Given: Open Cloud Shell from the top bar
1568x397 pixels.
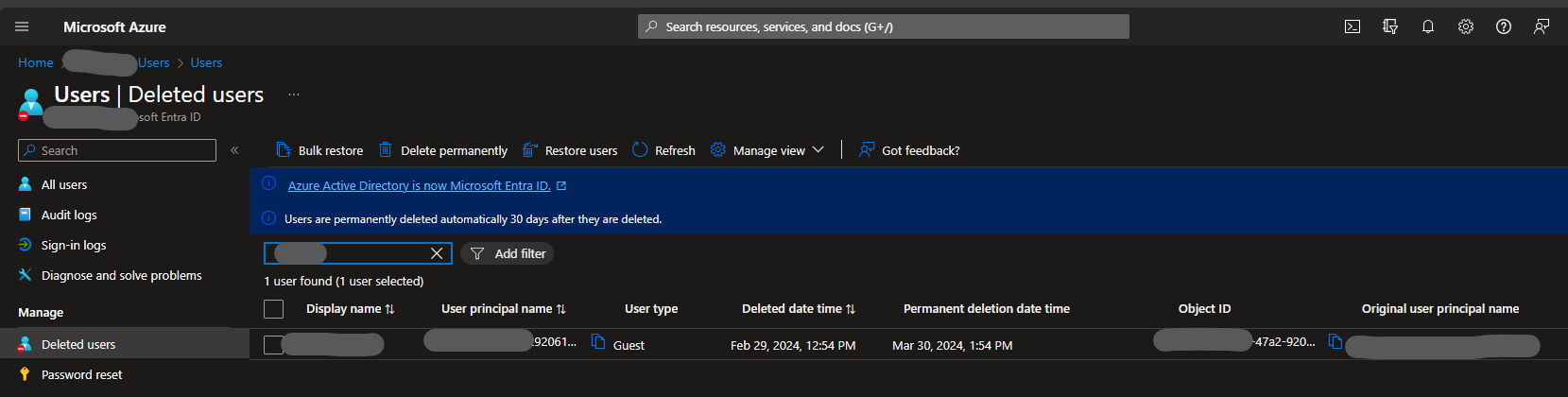Looking at the screenshot, I should click(1353, 26).
